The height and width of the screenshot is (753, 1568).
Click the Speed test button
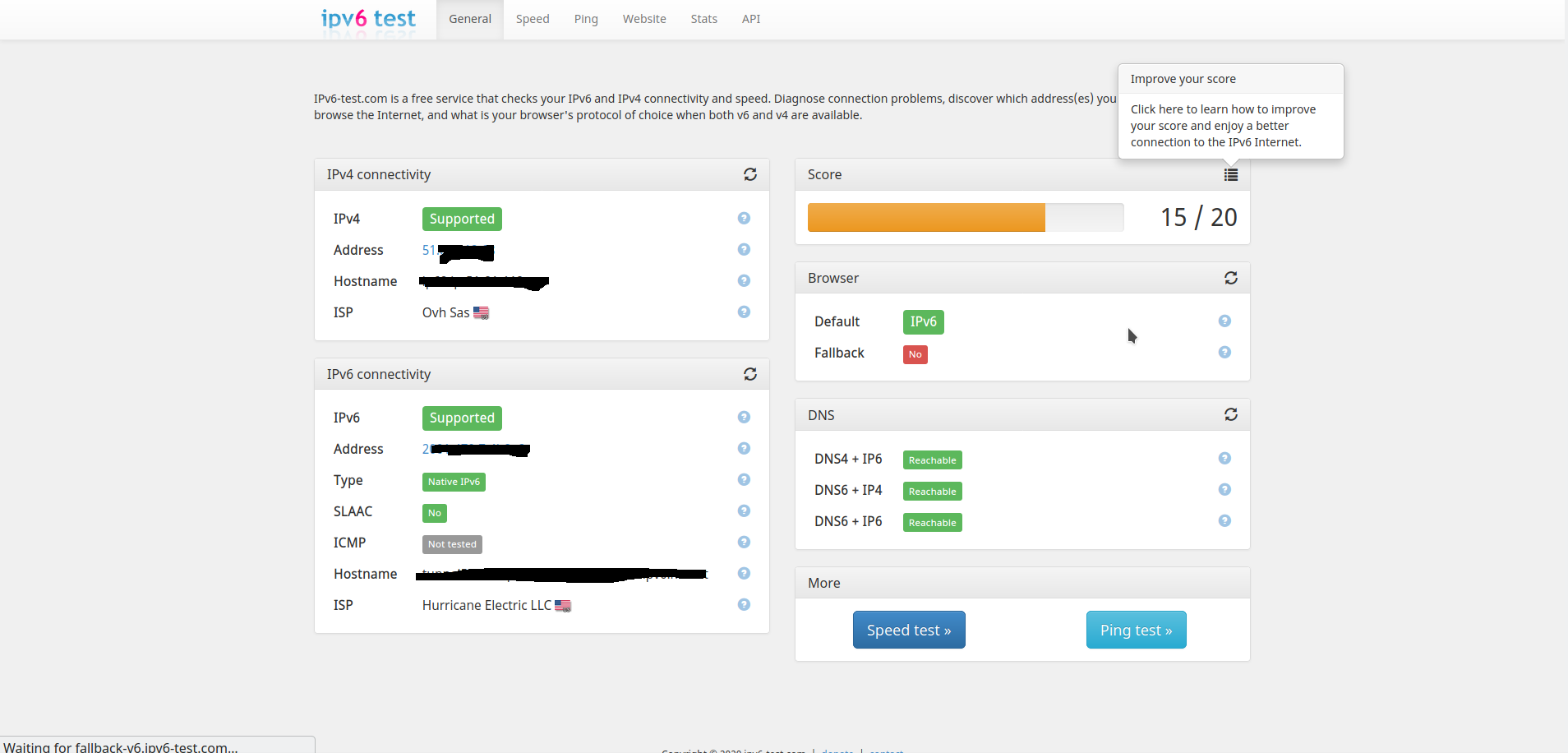click(x=908, y=630)
